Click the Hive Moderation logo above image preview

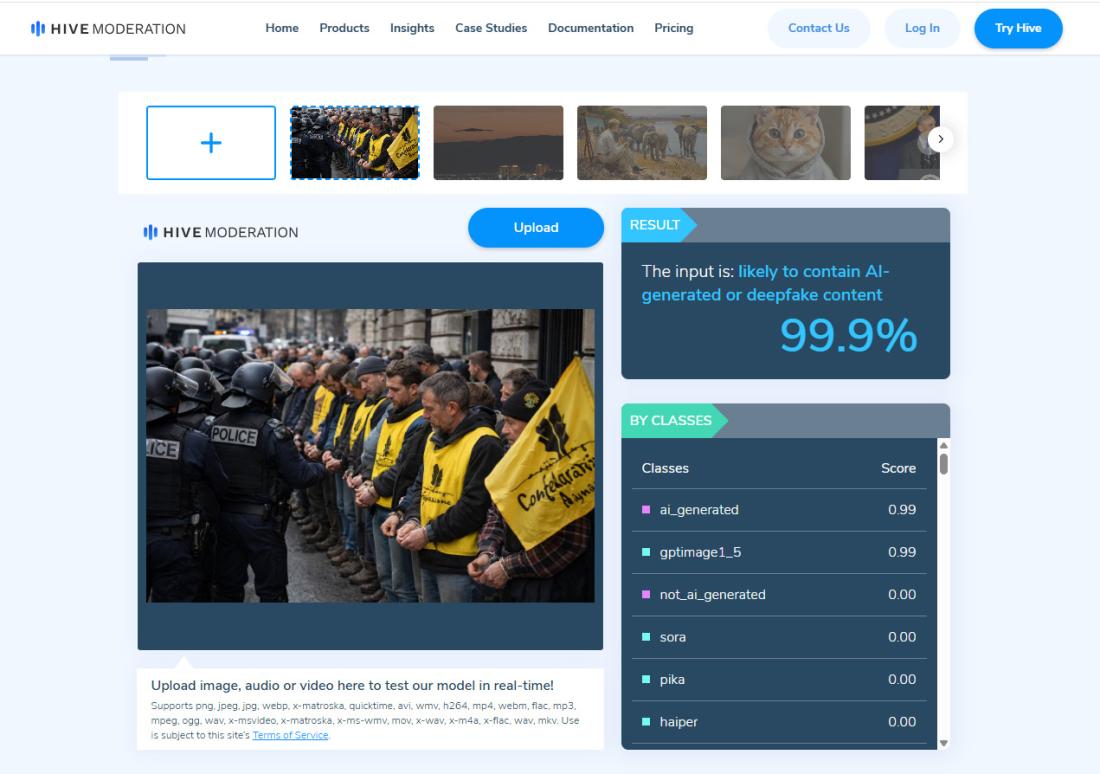221,232
